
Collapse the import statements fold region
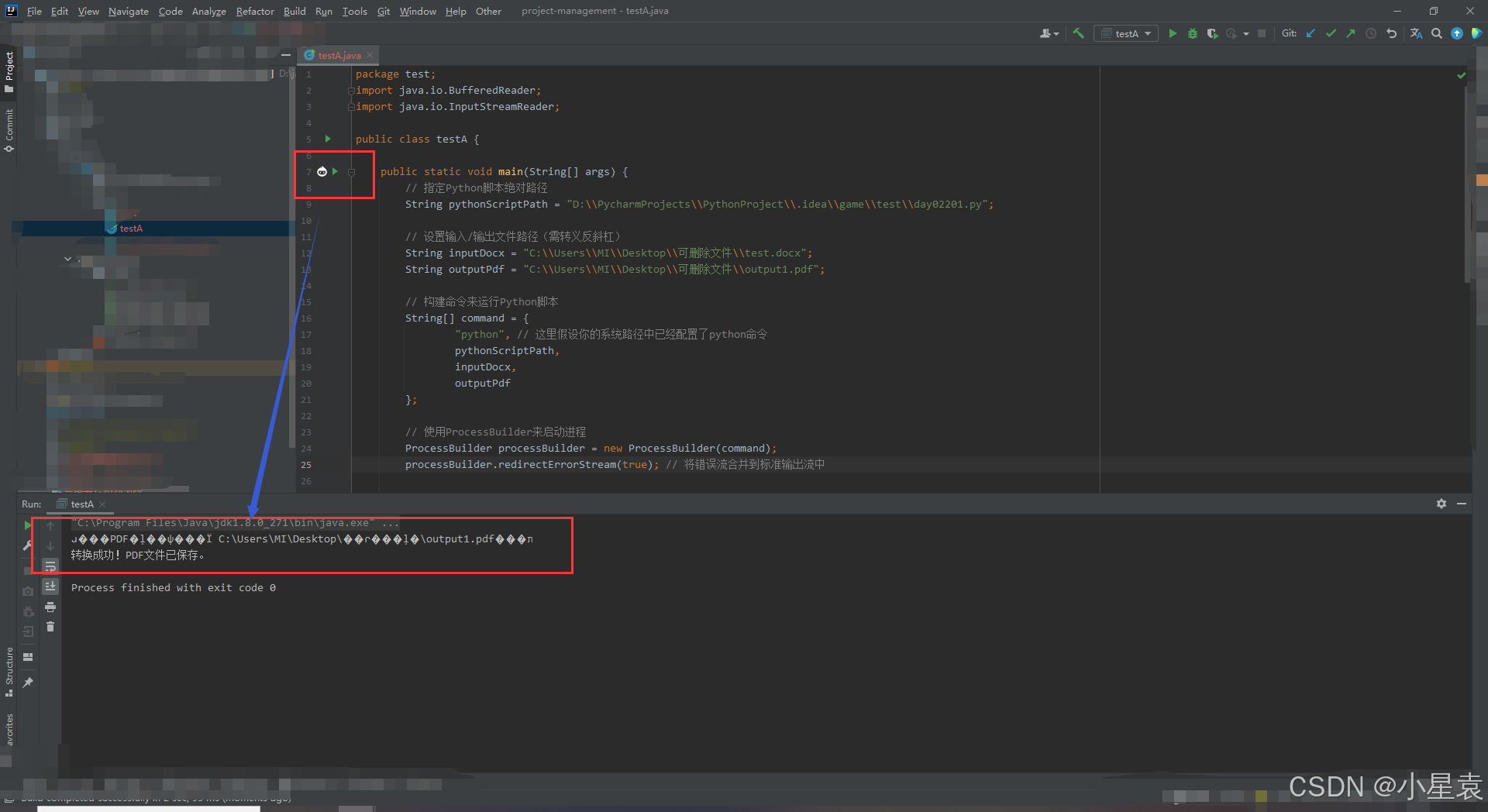pyautogui.click(x=351, y=91)
